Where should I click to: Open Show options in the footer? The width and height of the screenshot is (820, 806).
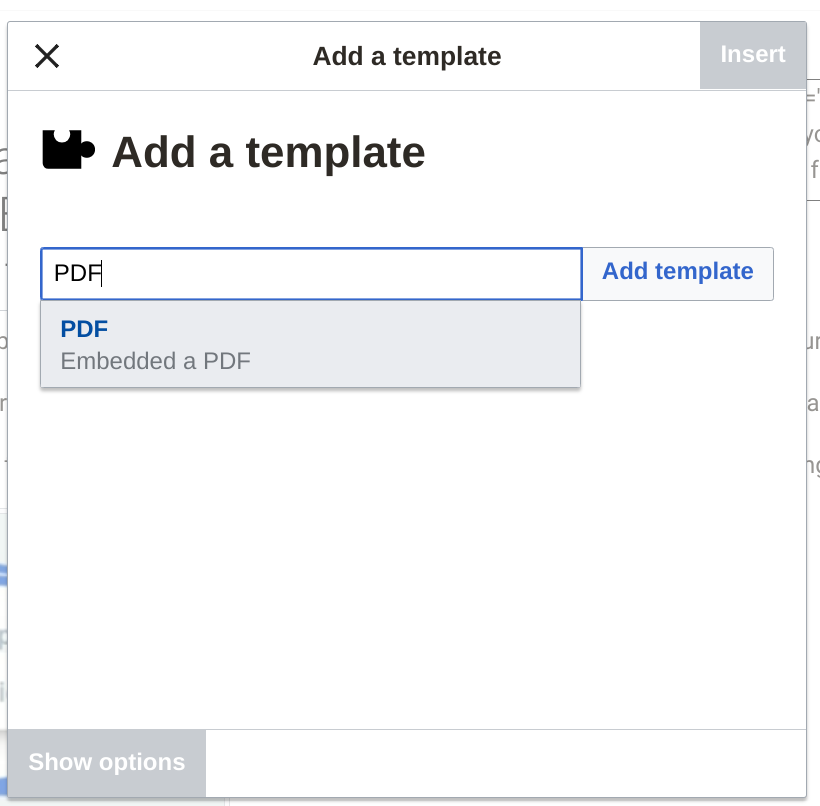[x=106, y=762]
